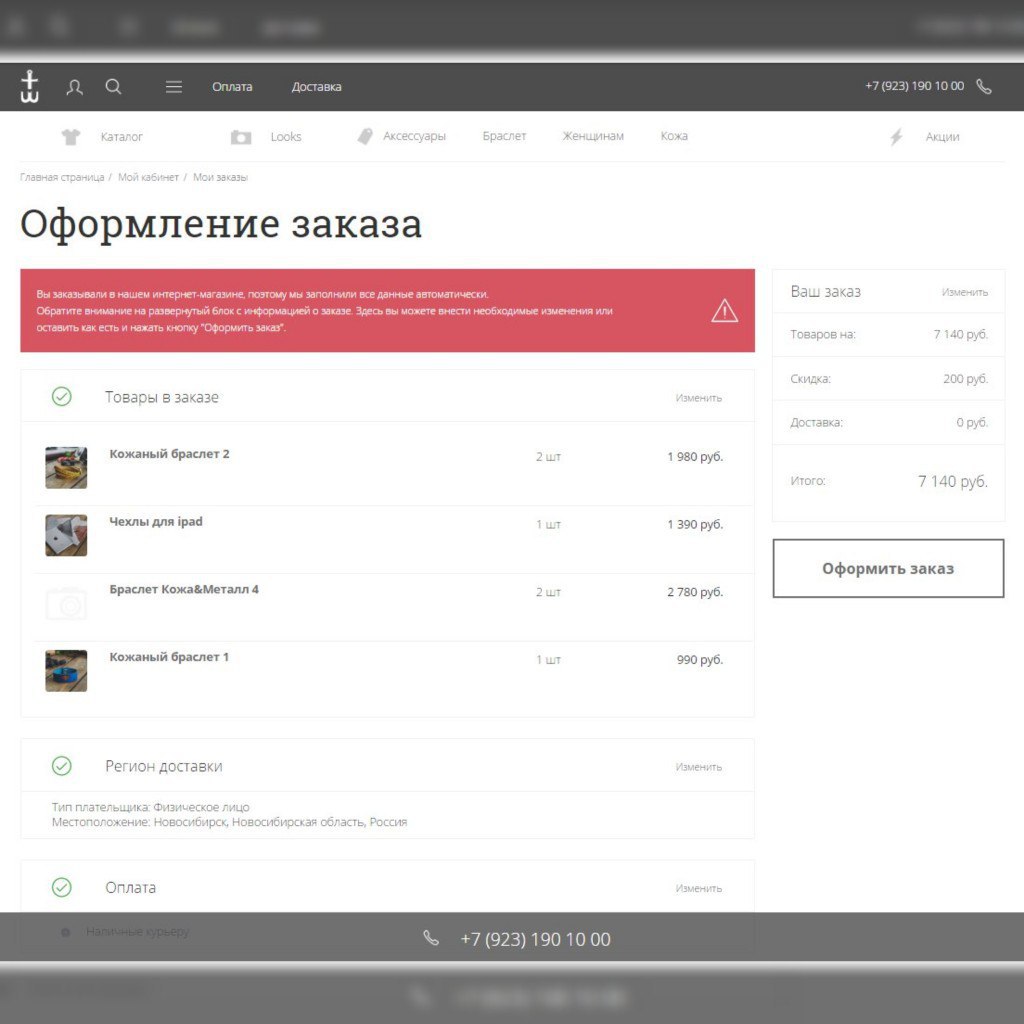Click the 2 780 руб. price
Image resolution: width=1024 pixels, height=1024 pixels.
[695, 592]
